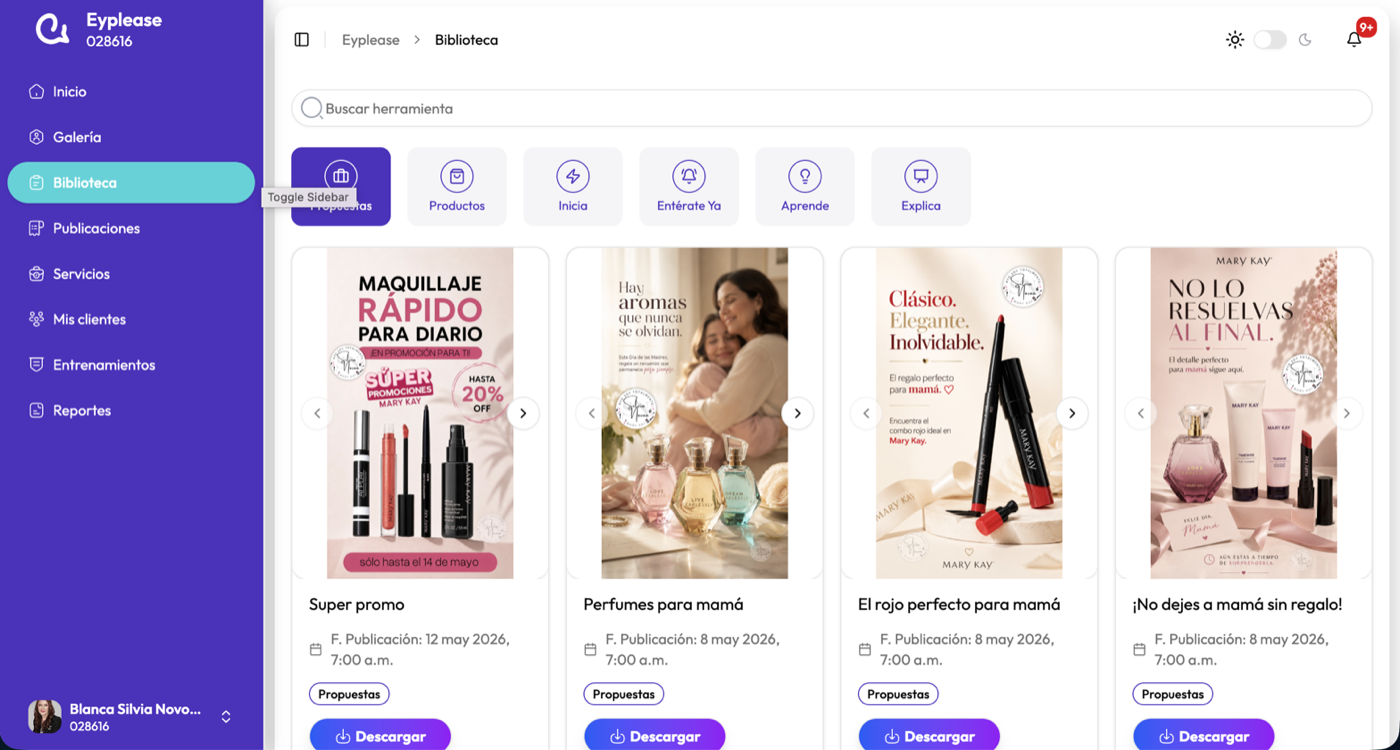Select the Propuestas category tab
1400x750 pixels.
341,186
